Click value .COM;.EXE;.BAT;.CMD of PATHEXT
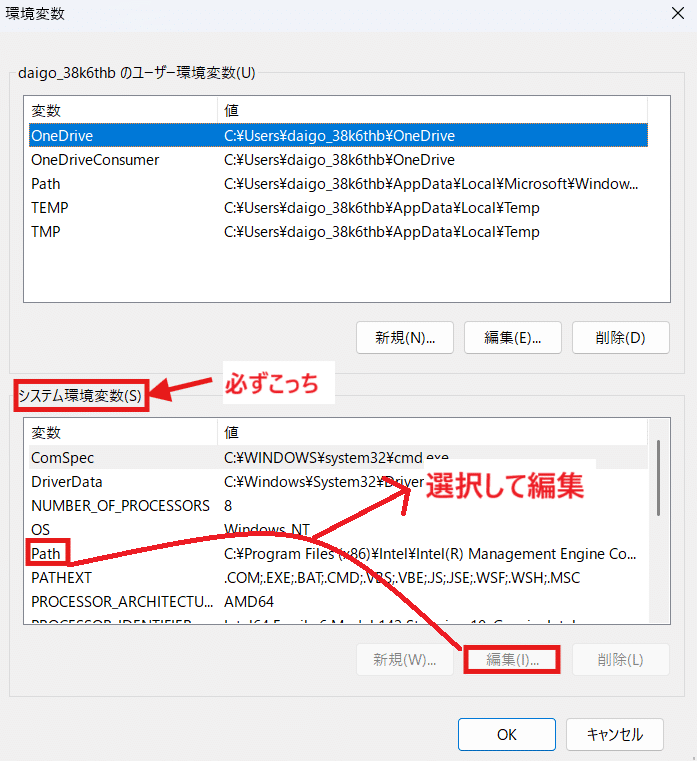This screenshot has width=697, height=761. tap(402, 578)
